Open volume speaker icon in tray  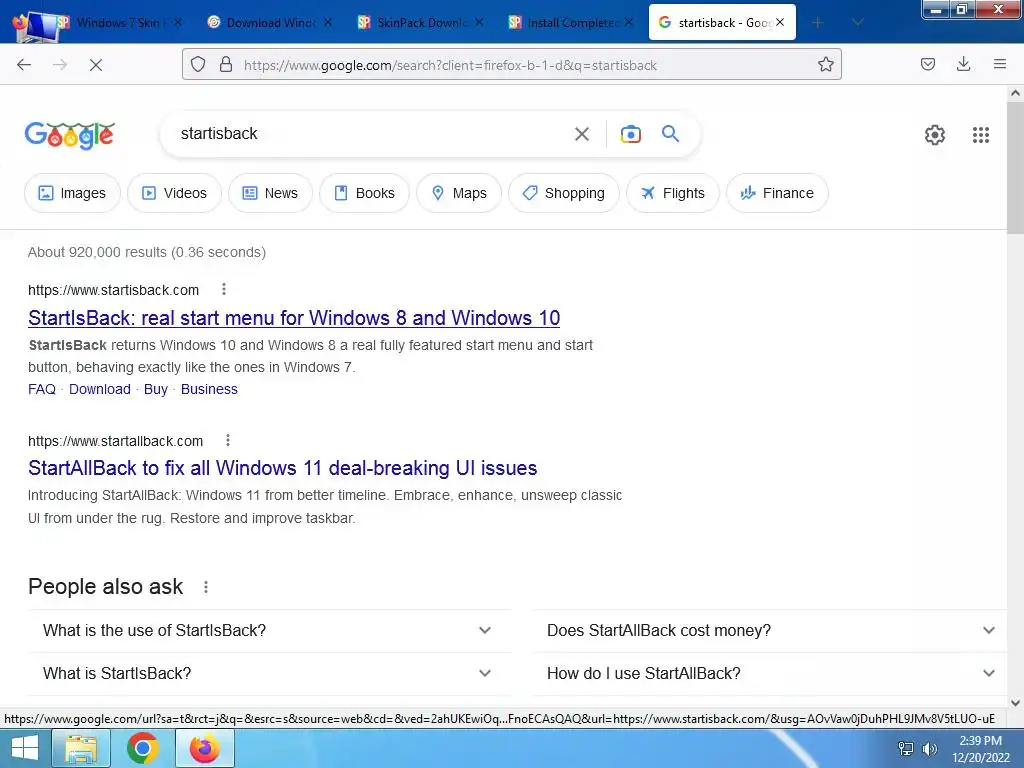pyautogui.click(x=929, y=748)
